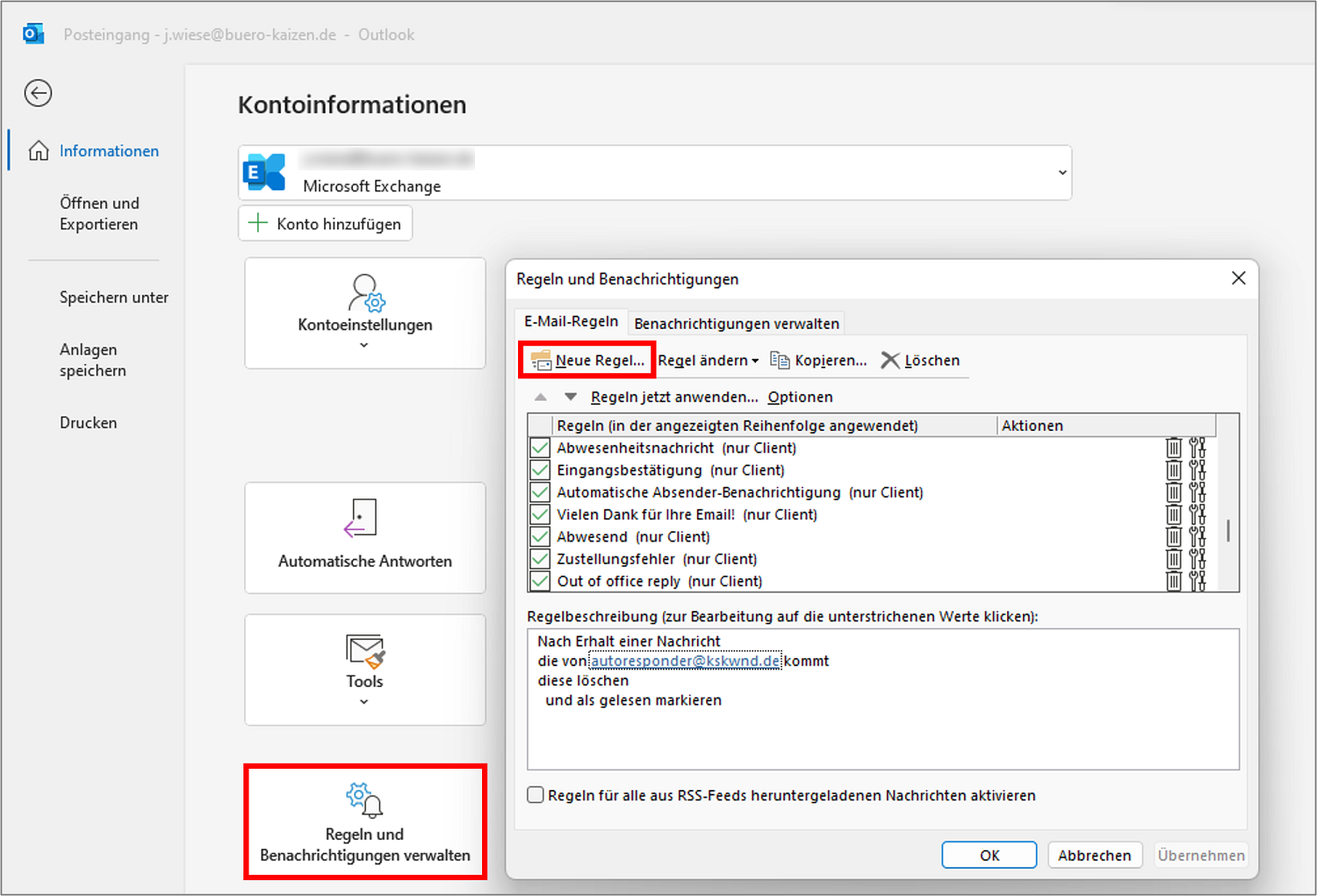Expand the Regel ändern dropdown
1317x896 pixels.
[x=755, y=360]
